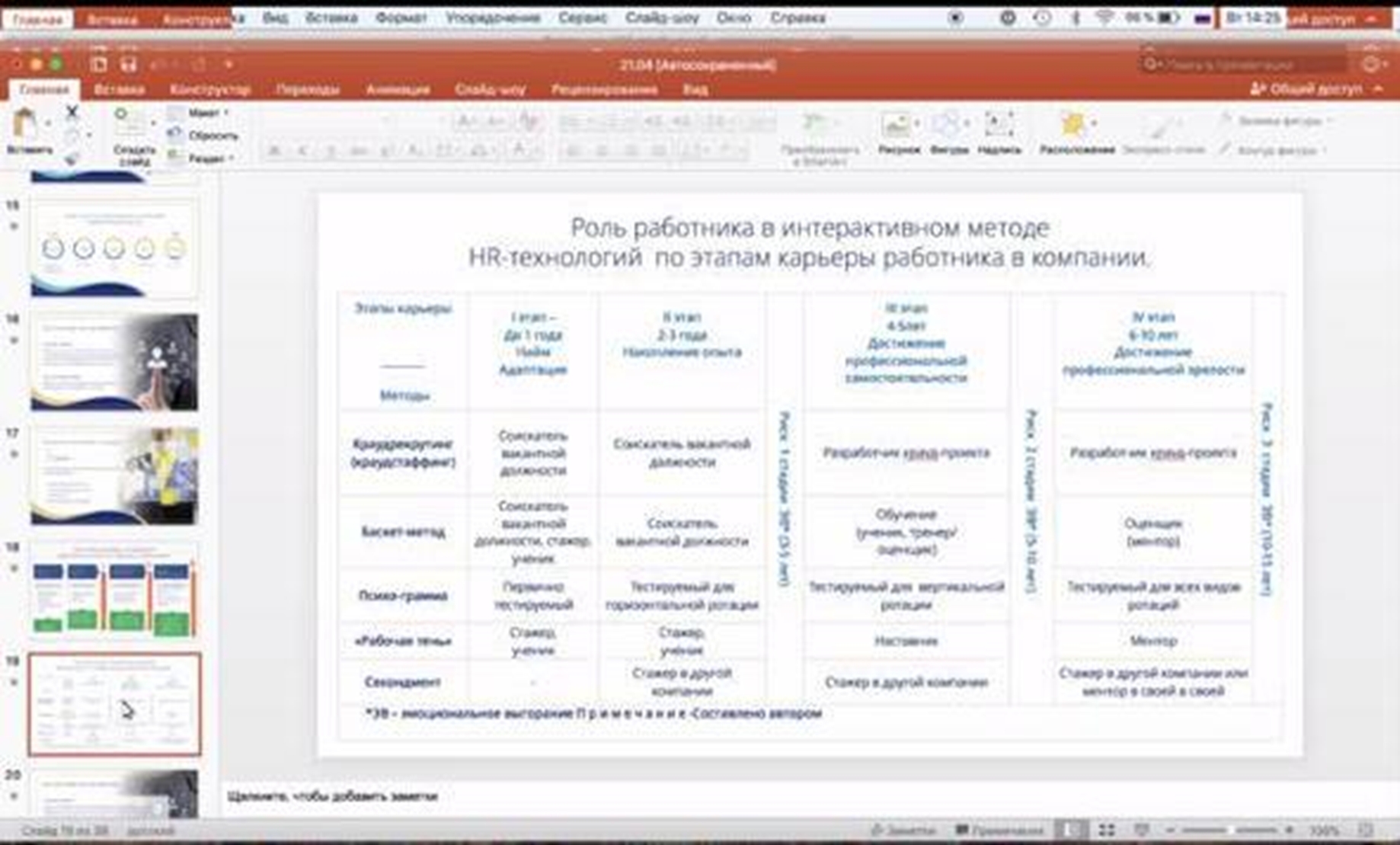The height and width of the screenshot is (845, 1400).
Task: Open the Layout (Макет) dropdown
Action: pos(204,113)
